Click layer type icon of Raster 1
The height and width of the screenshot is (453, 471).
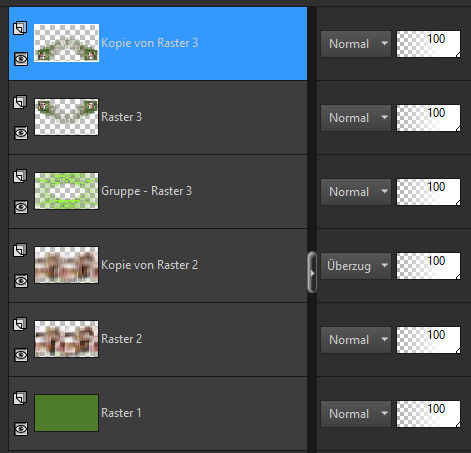(20, 398)
